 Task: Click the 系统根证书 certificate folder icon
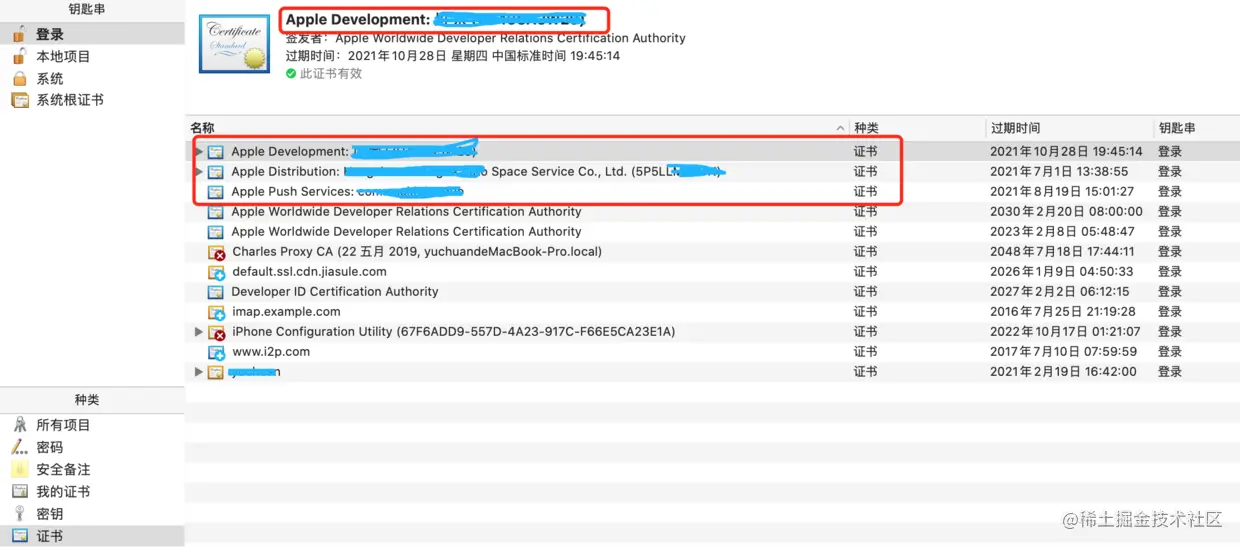click(x=19, y=100)
